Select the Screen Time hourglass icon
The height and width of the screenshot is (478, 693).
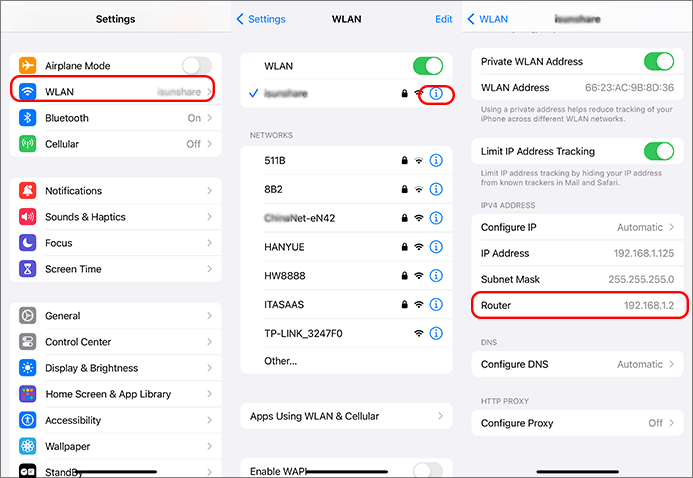(27, 269)
